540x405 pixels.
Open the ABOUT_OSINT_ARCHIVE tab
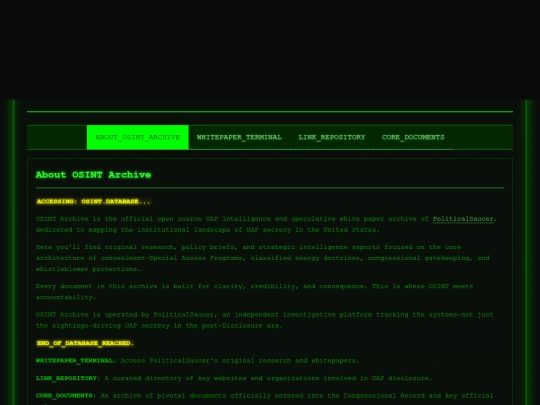click(137, 137)
